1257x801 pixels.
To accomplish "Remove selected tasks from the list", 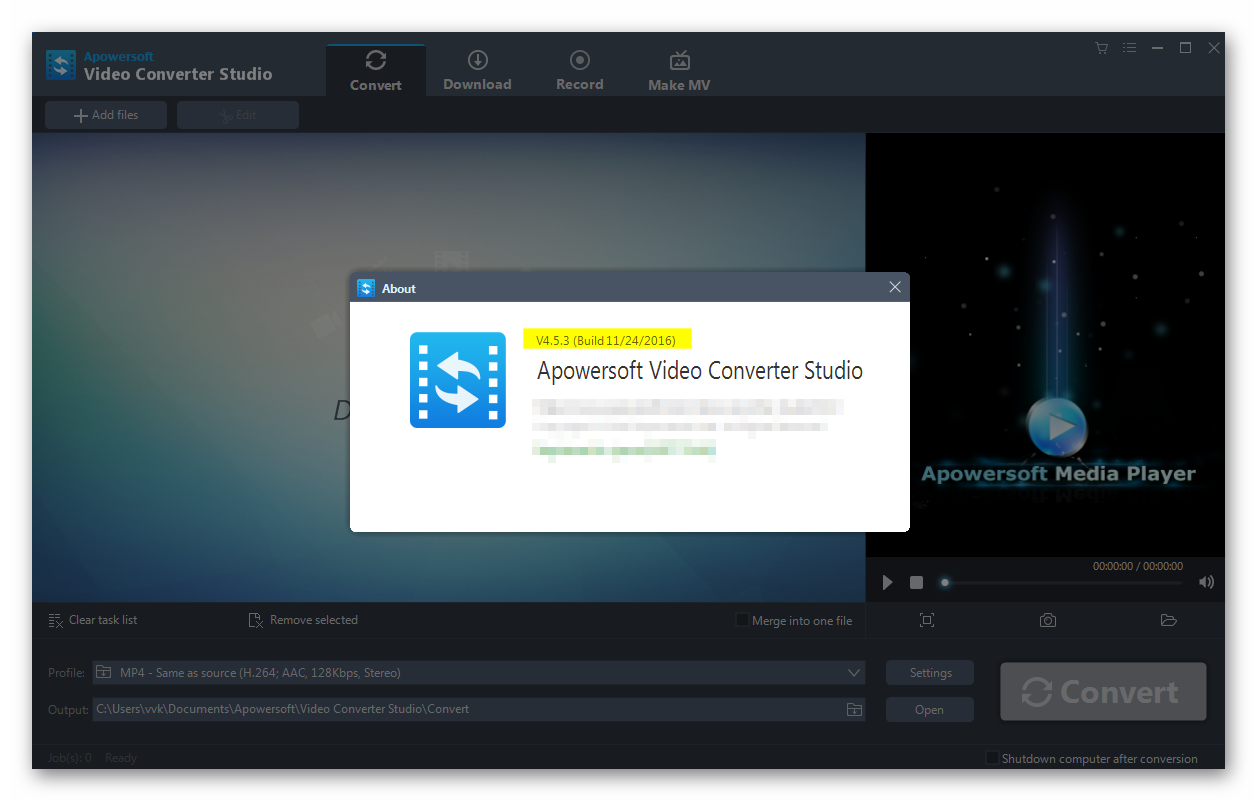I will coord(303,620).
